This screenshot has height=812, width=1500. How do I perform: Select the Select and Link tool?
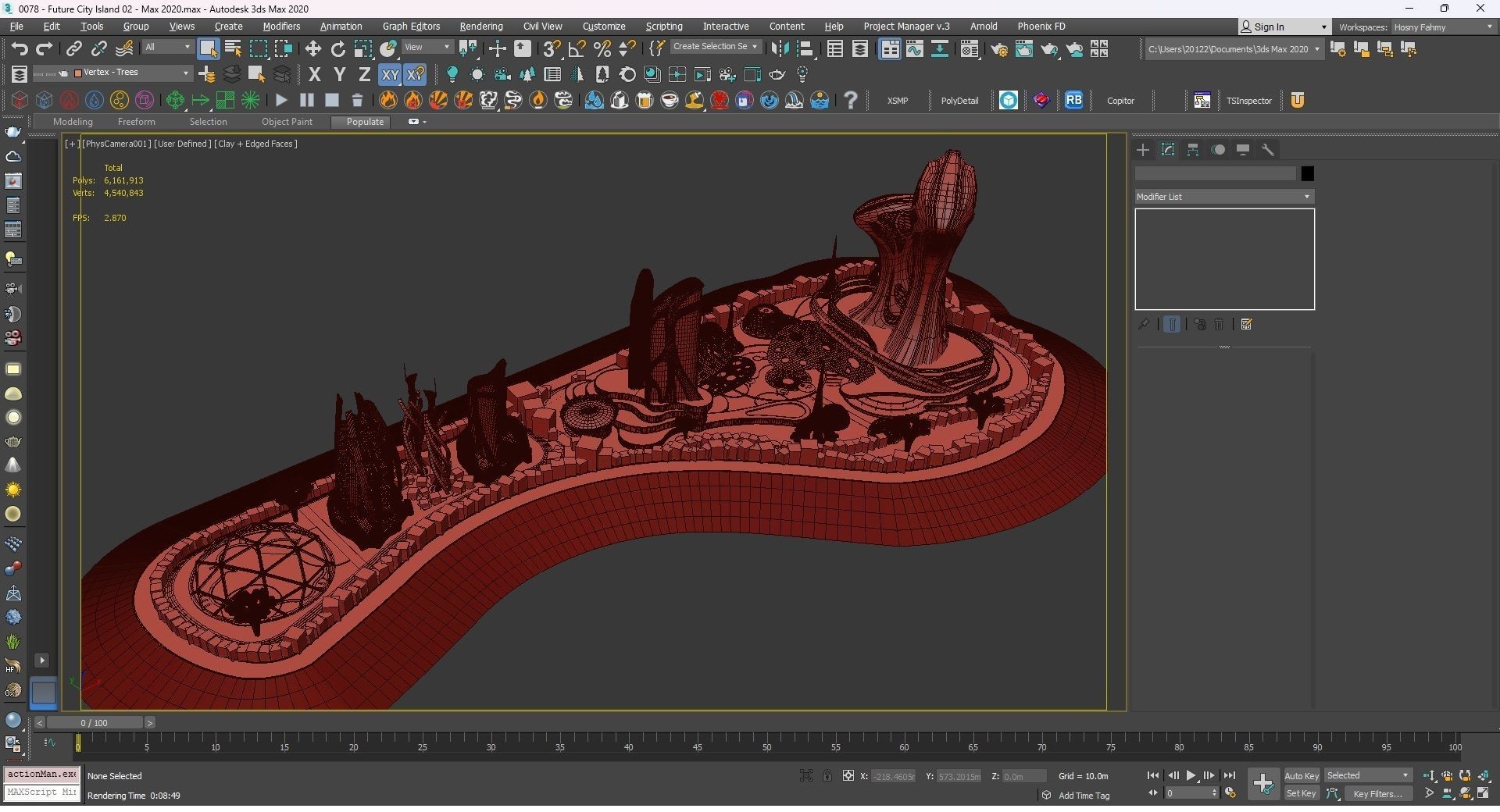pos(73,49)
